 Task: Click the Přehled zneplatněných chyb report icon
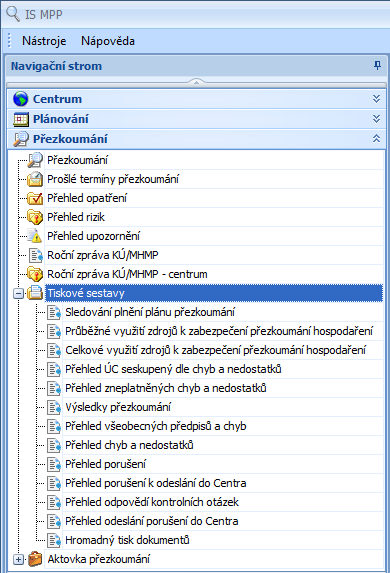click(54, 388)
